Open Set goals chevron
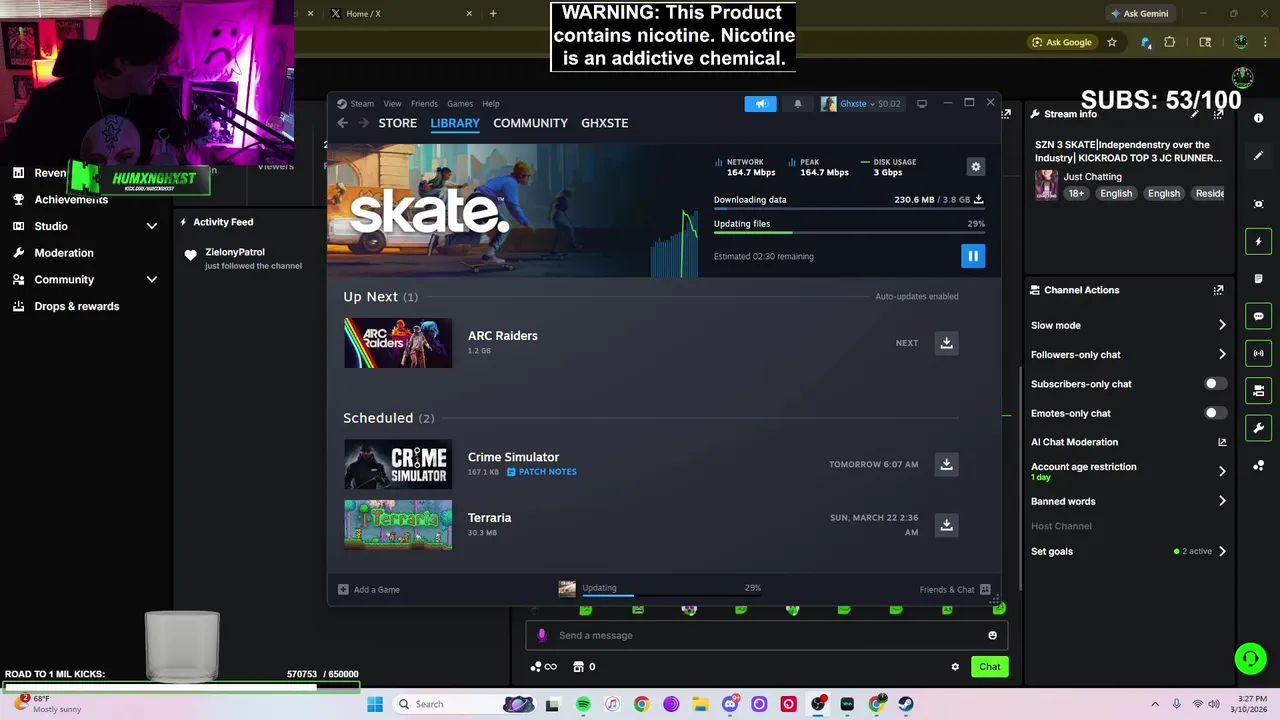The height and width of the screenshot is (720, 1280). (1222, 551)
